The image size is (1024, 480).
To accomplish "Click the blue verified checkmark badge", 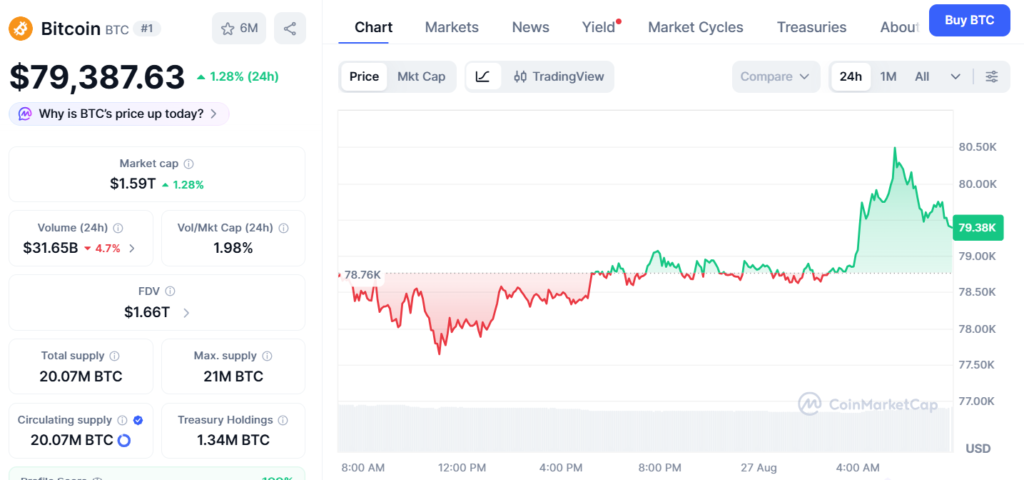I will click(138, 420).
